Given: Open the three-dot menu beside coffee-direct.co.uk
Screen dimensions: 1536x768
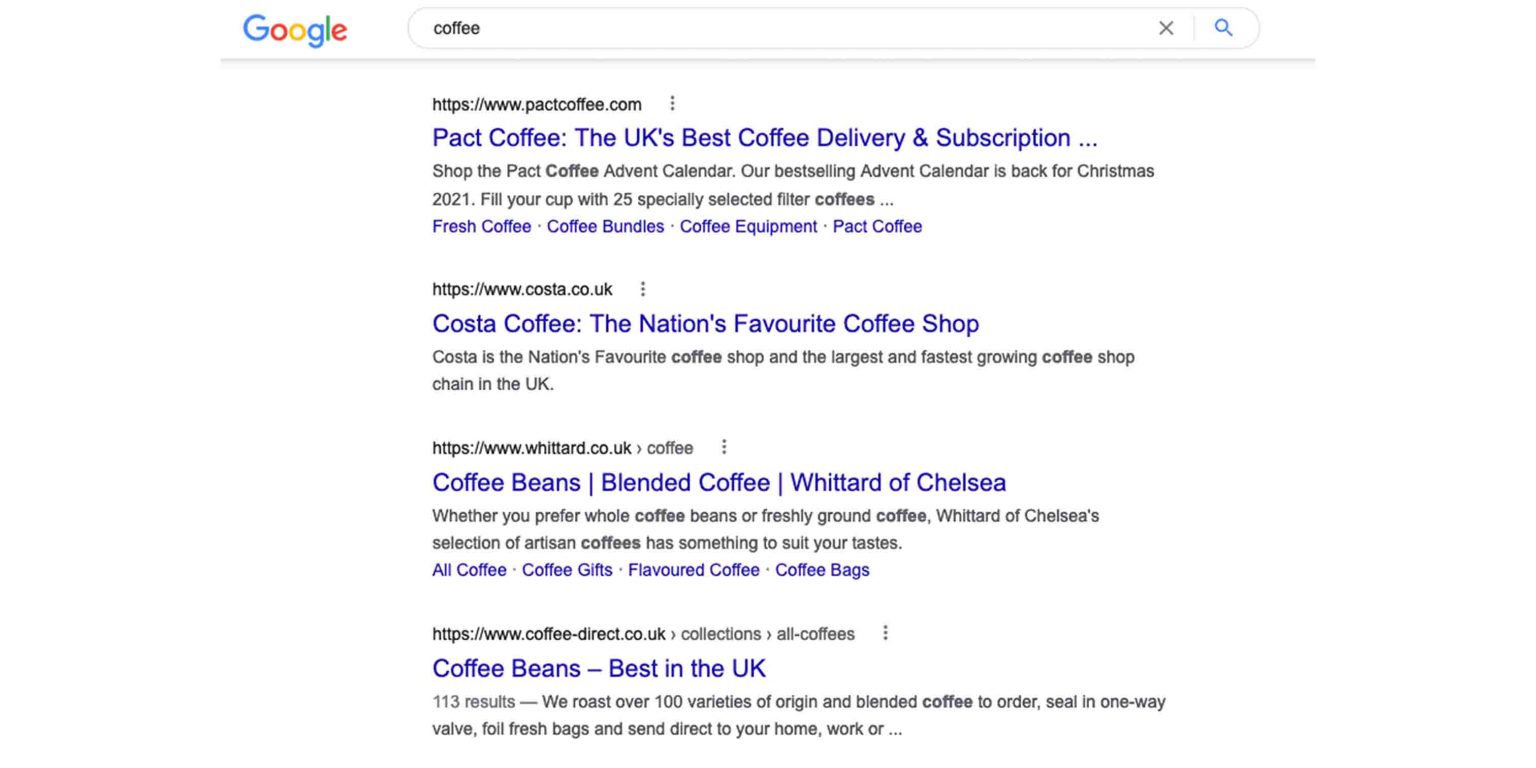Looking at the screenshot, I should click(x=885, y=633).
